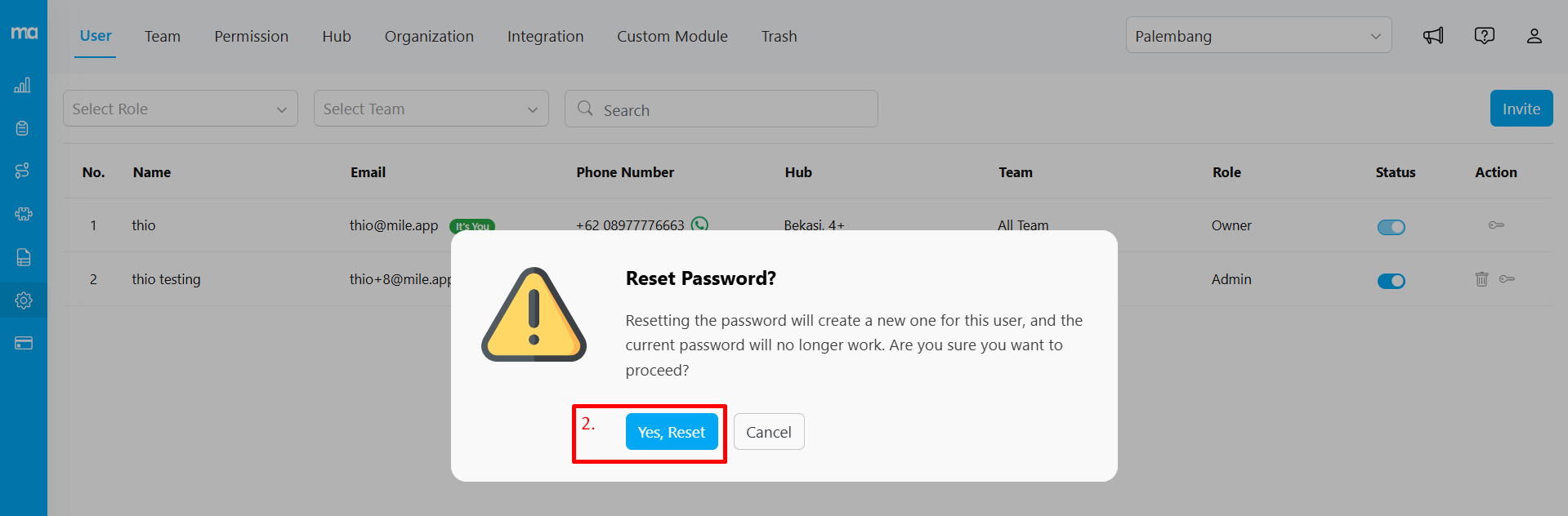1568x516 pixels.
Task: Click the user profile icon
Action: [1534, 36]
